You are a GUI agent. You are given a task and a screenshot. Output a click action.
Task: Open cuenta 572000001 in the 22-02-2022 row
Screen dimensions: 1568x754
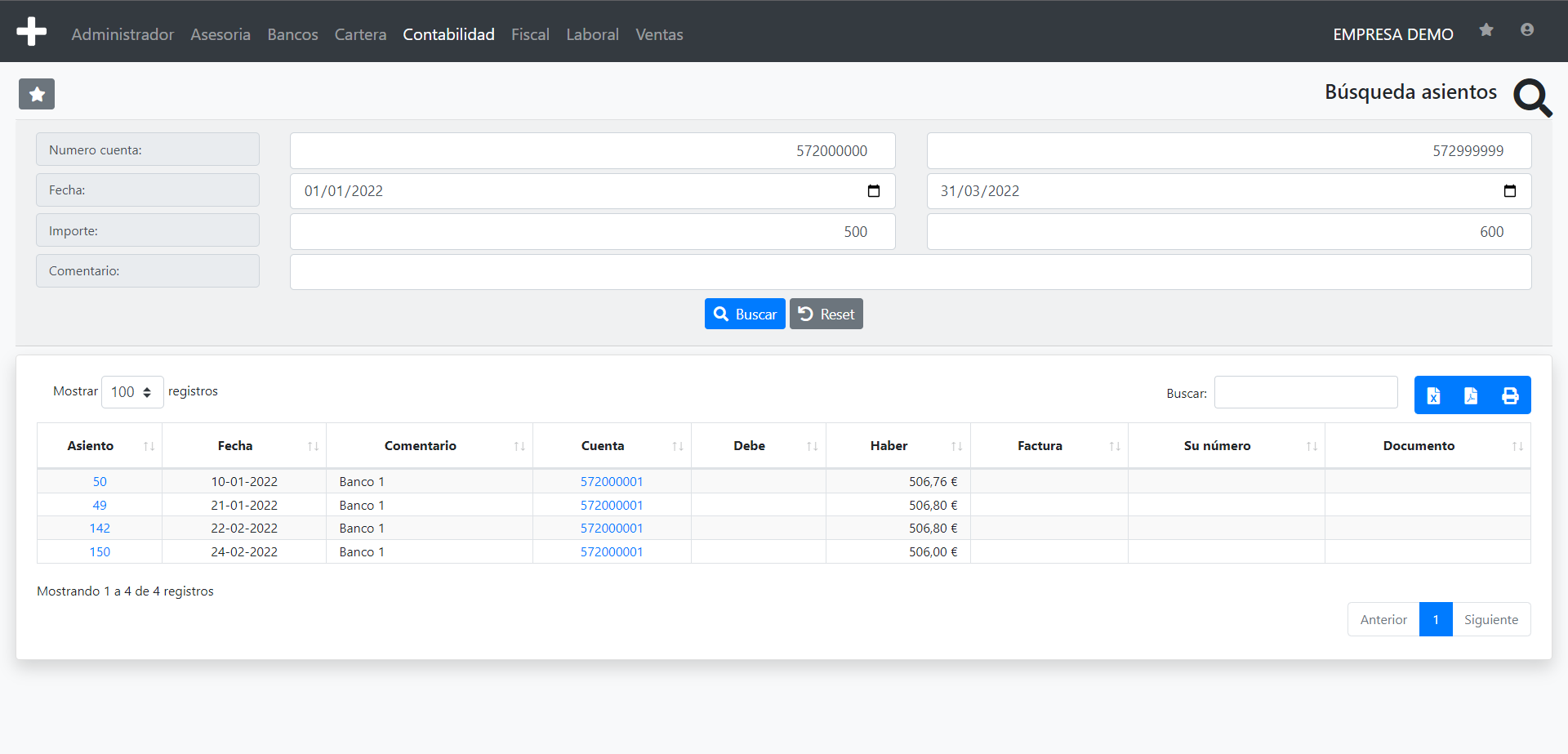612,529
